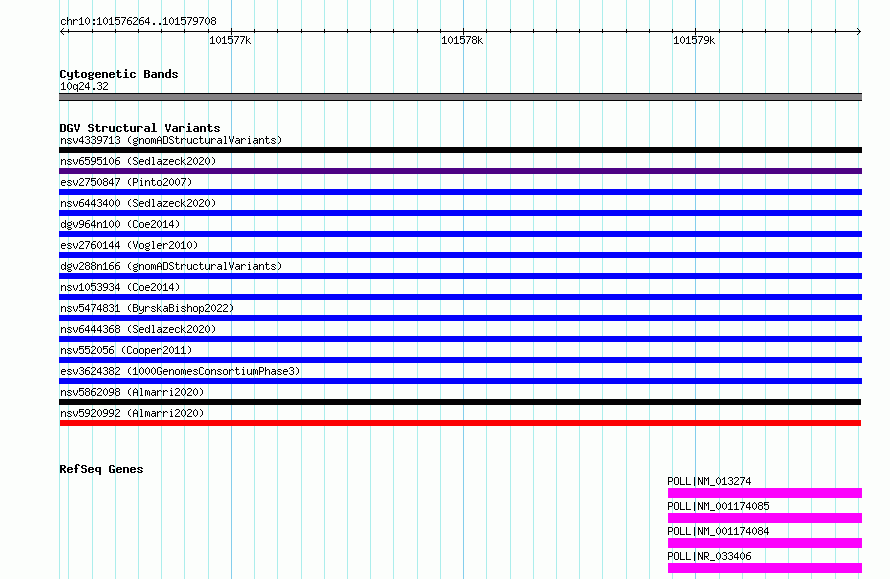Open variant esv2760144 (Vogler2010) label
This screenshot has height=579, width=890.
(129, 245)
